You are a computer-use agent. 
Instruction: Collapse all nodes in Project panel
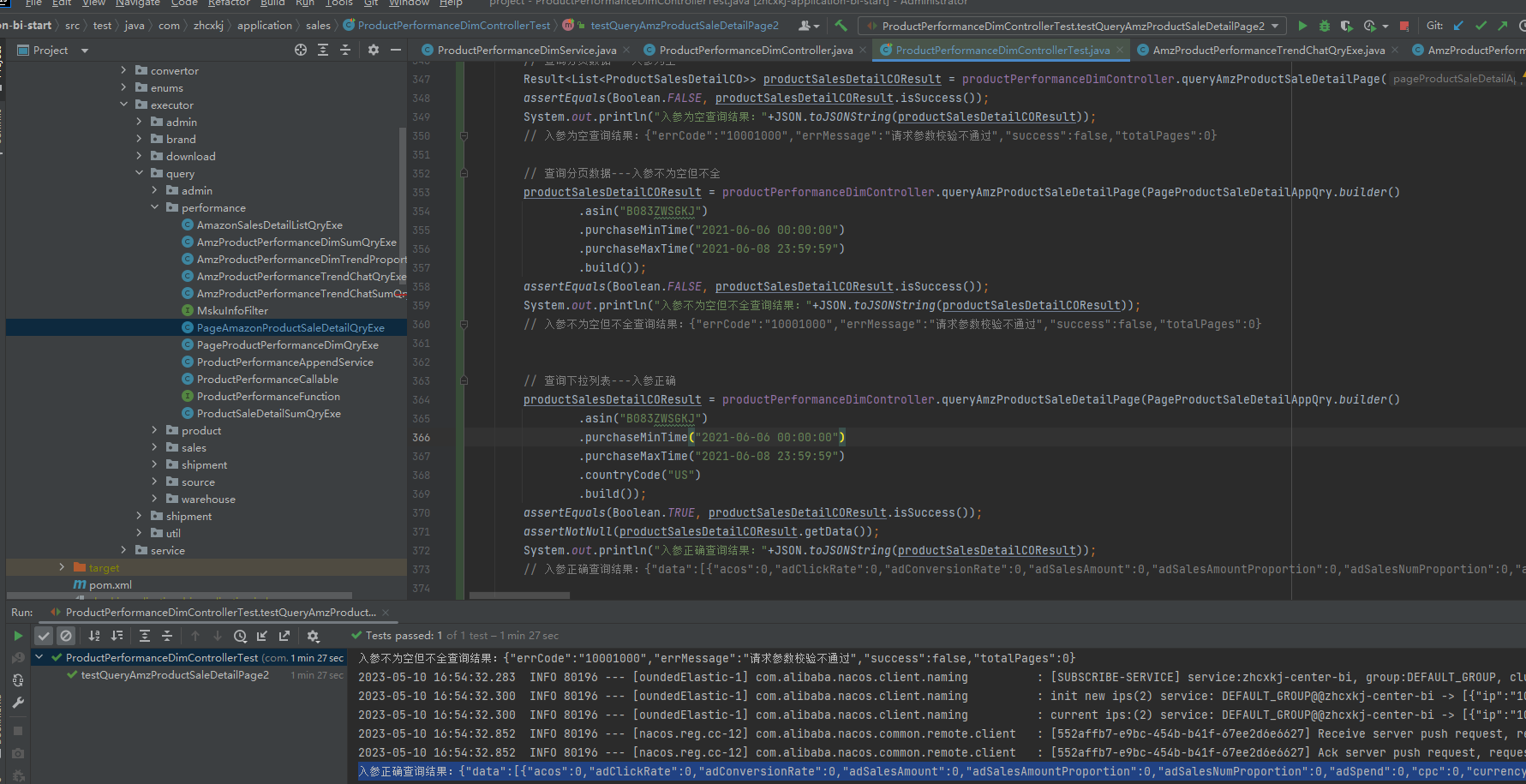click(345, 51)
